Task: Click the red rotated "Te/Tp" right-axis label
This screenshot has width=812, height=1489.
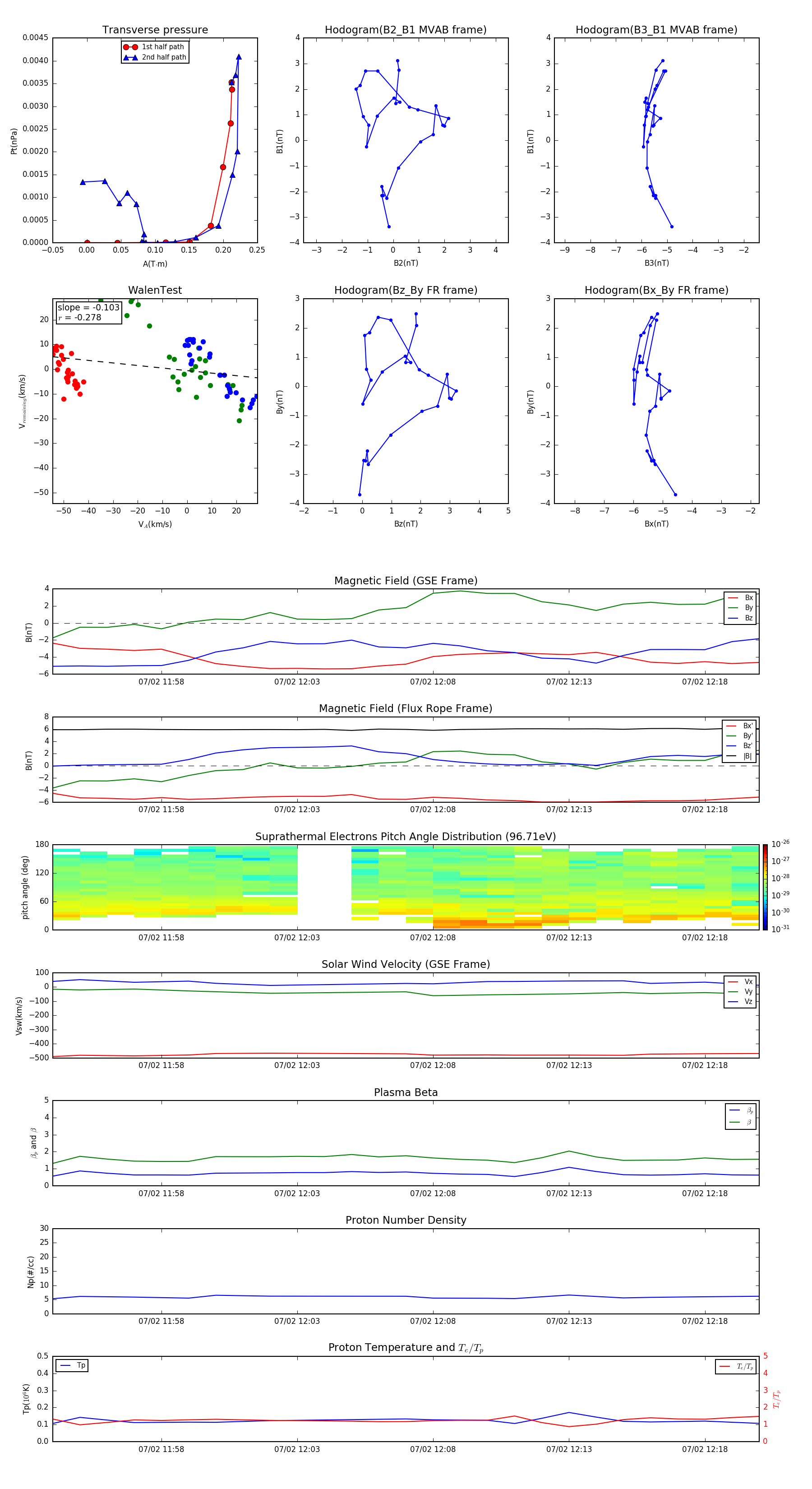Action: pos(776,1399)
